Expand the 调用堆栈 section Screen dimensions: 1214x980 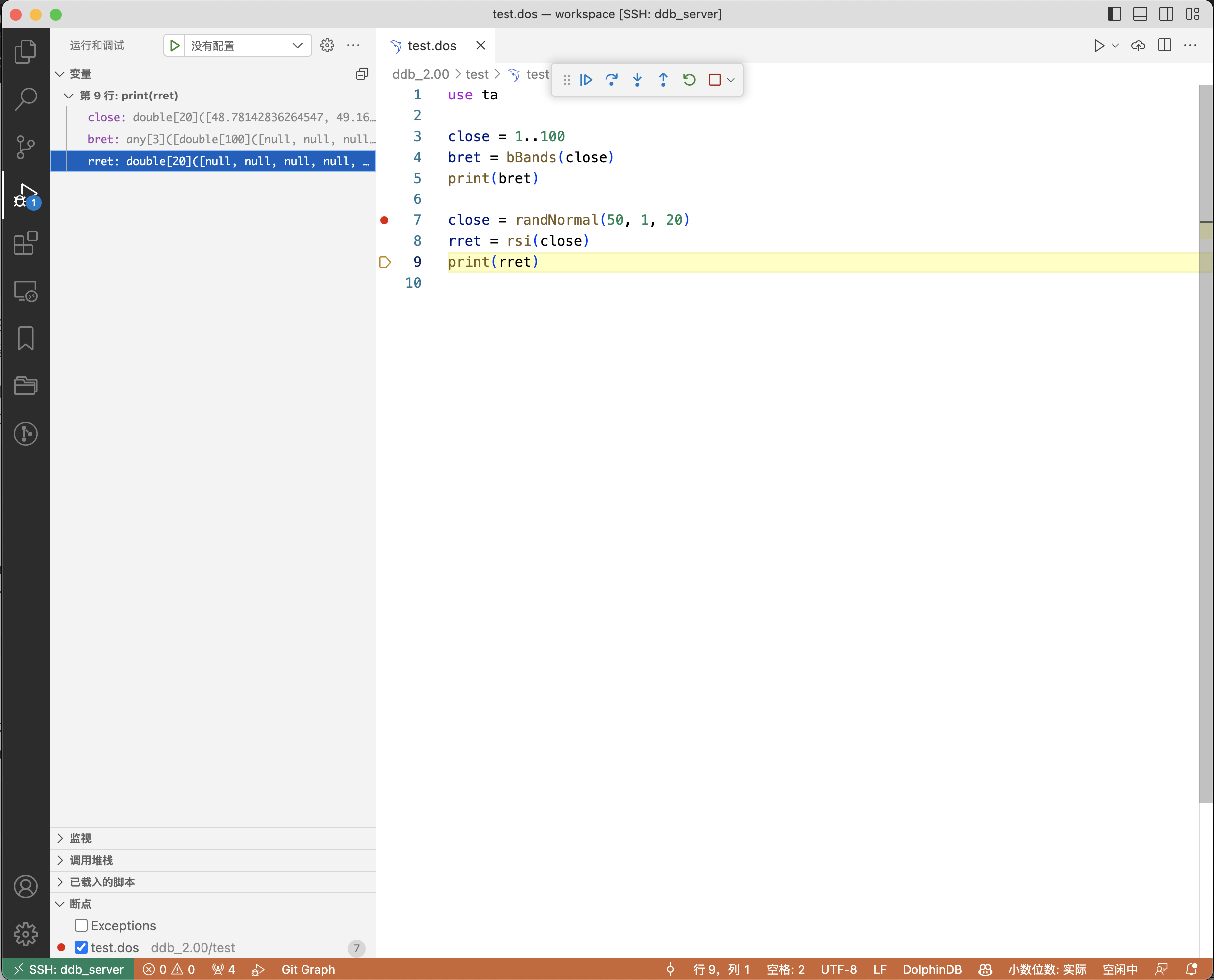pyautogui.click(x=91, y=860)
